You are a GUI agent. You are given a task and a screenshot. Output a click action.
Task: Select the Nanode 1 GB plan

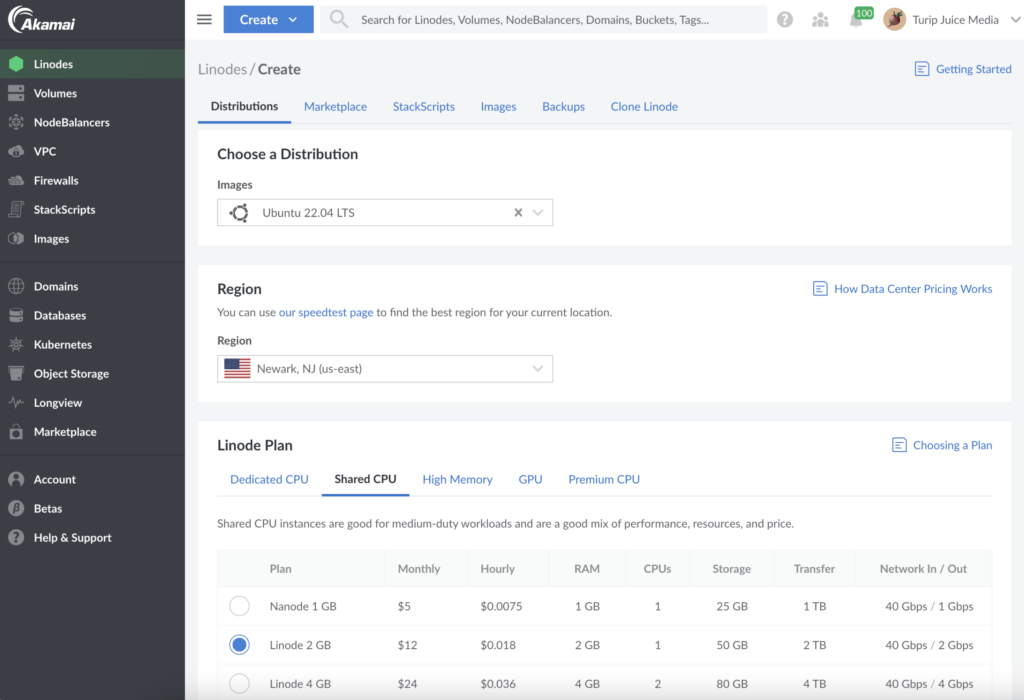coord(238,605)
